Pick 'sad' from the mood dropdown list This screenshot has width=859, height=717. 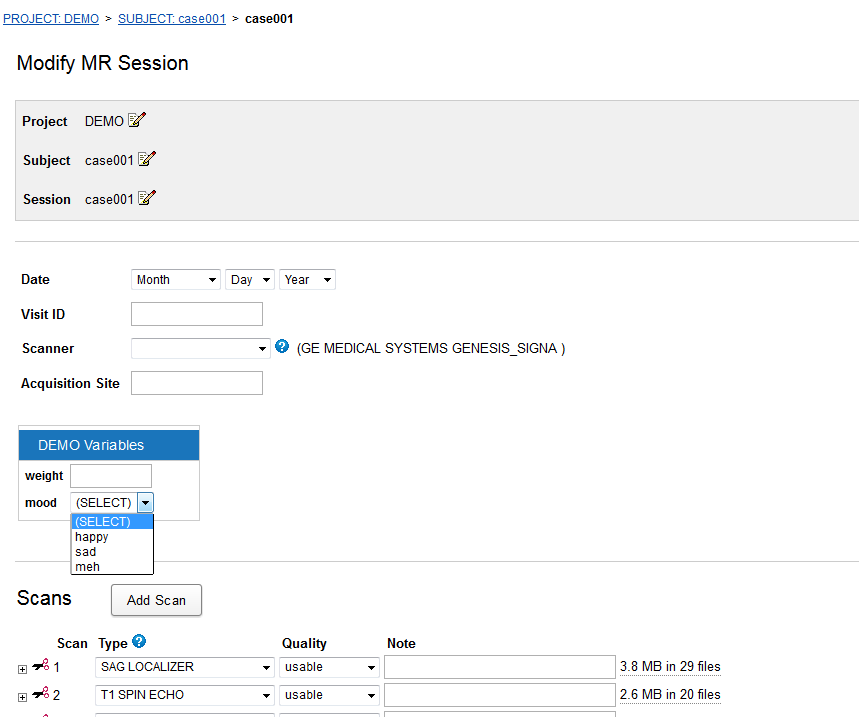pos(86,552)
